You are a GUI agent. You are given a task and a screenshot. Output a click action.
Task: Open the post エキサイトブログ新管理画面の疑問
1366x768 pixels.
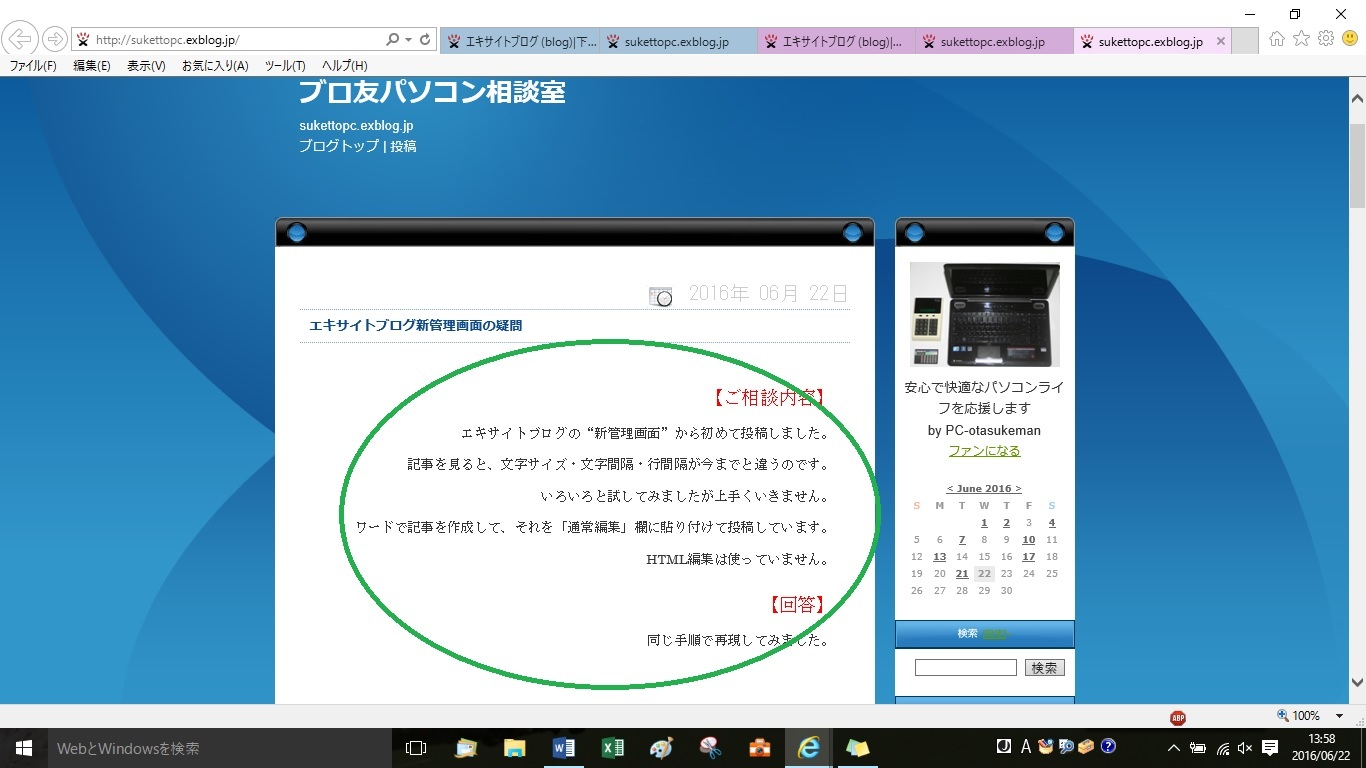point(415,325)
